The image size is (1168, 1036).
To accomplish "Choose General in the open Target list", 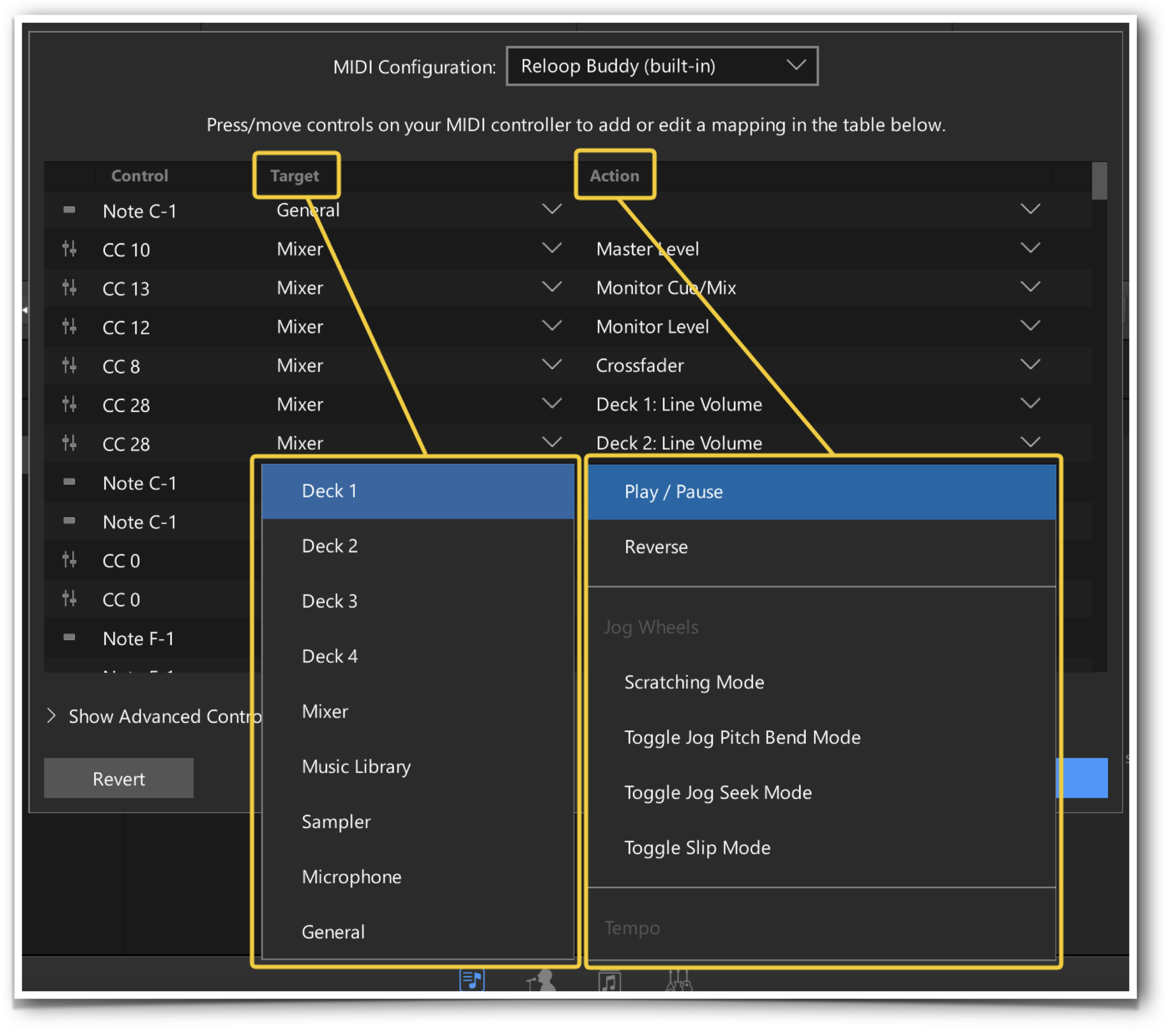I will 418,932.
